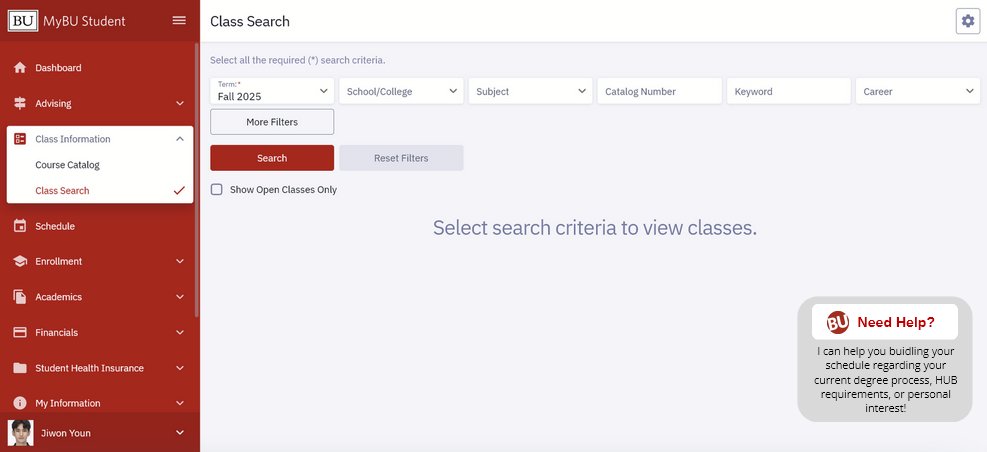Open the settings gear icon
Screen dimensions: 987x452
pyautogui.click(x=967, y=21)
